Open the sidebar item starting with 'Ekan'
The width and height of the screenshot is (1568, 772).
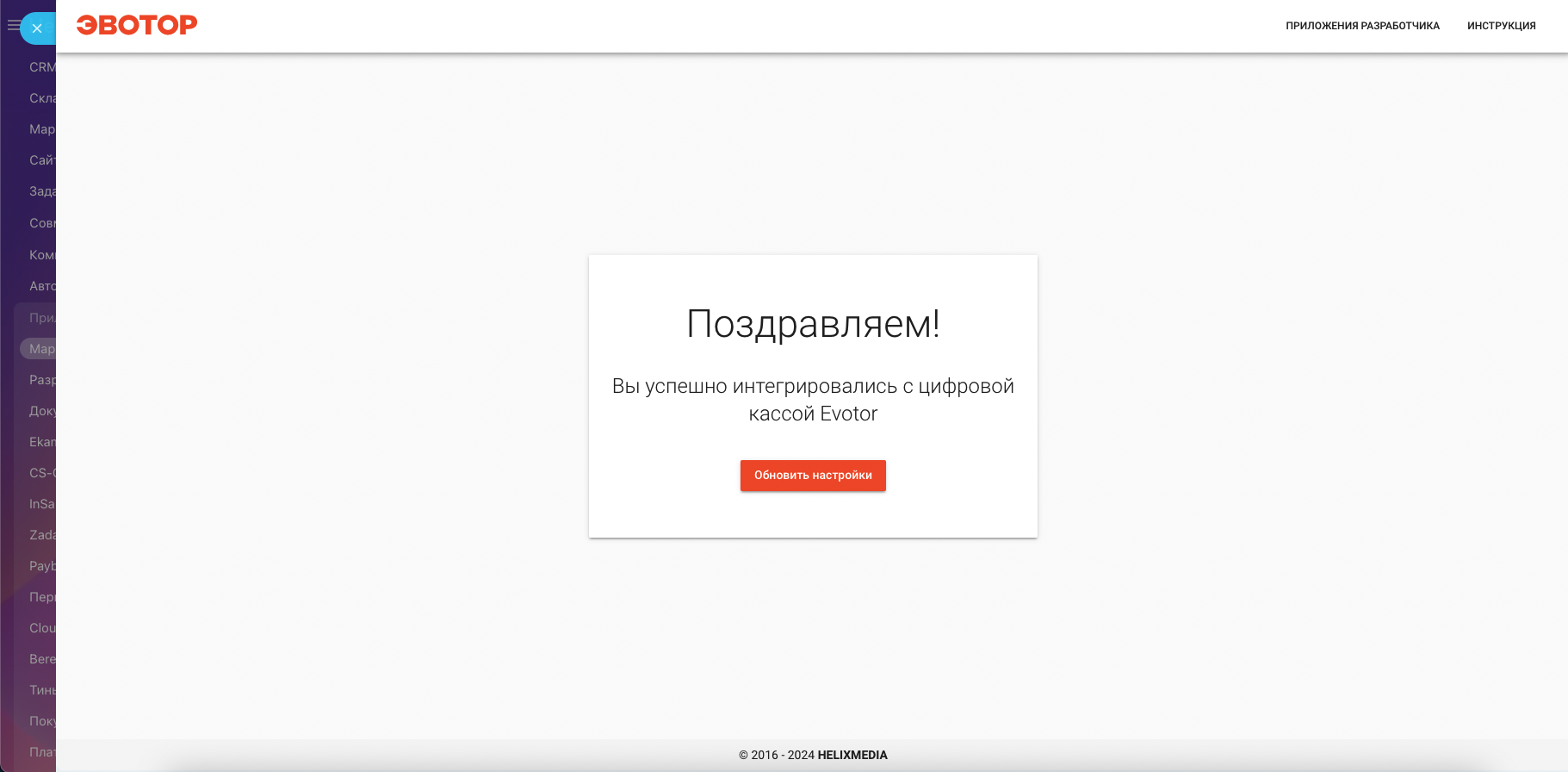tap(42, 442)
